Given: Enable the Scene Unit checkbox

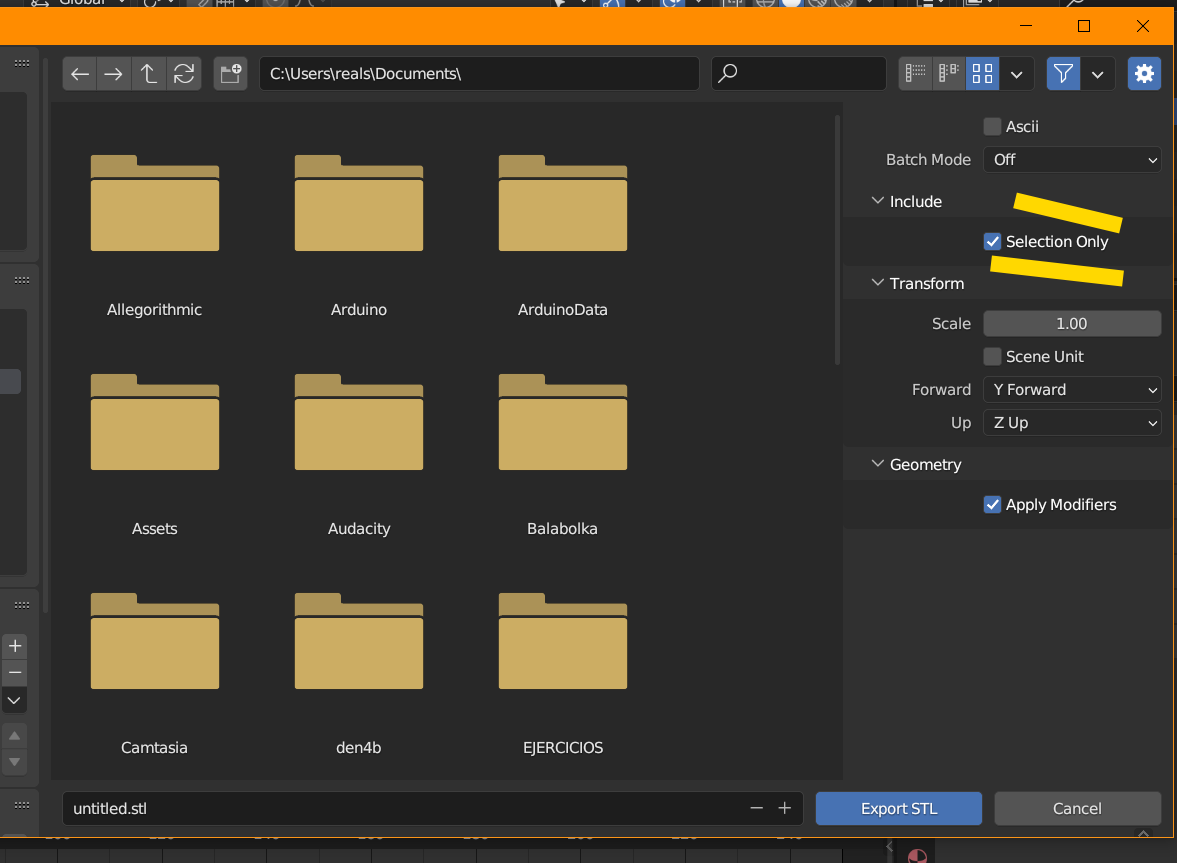Looking at the screenshot, I should click(992, 356).
